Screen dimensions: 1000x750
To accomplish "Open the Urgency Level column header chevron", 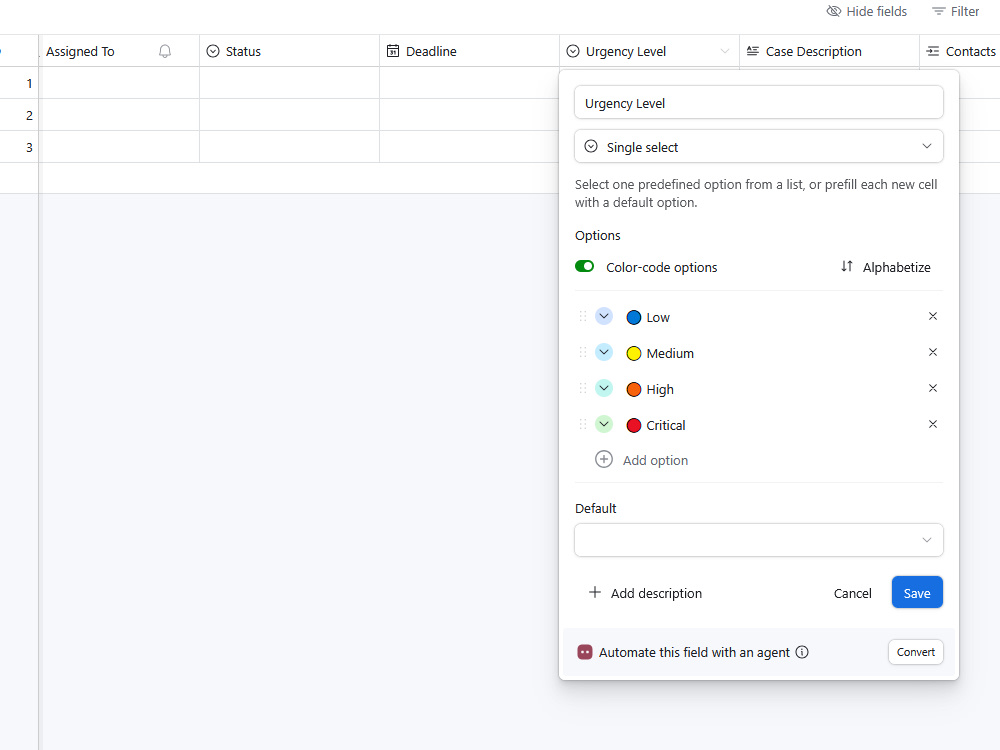I will 724,51.
